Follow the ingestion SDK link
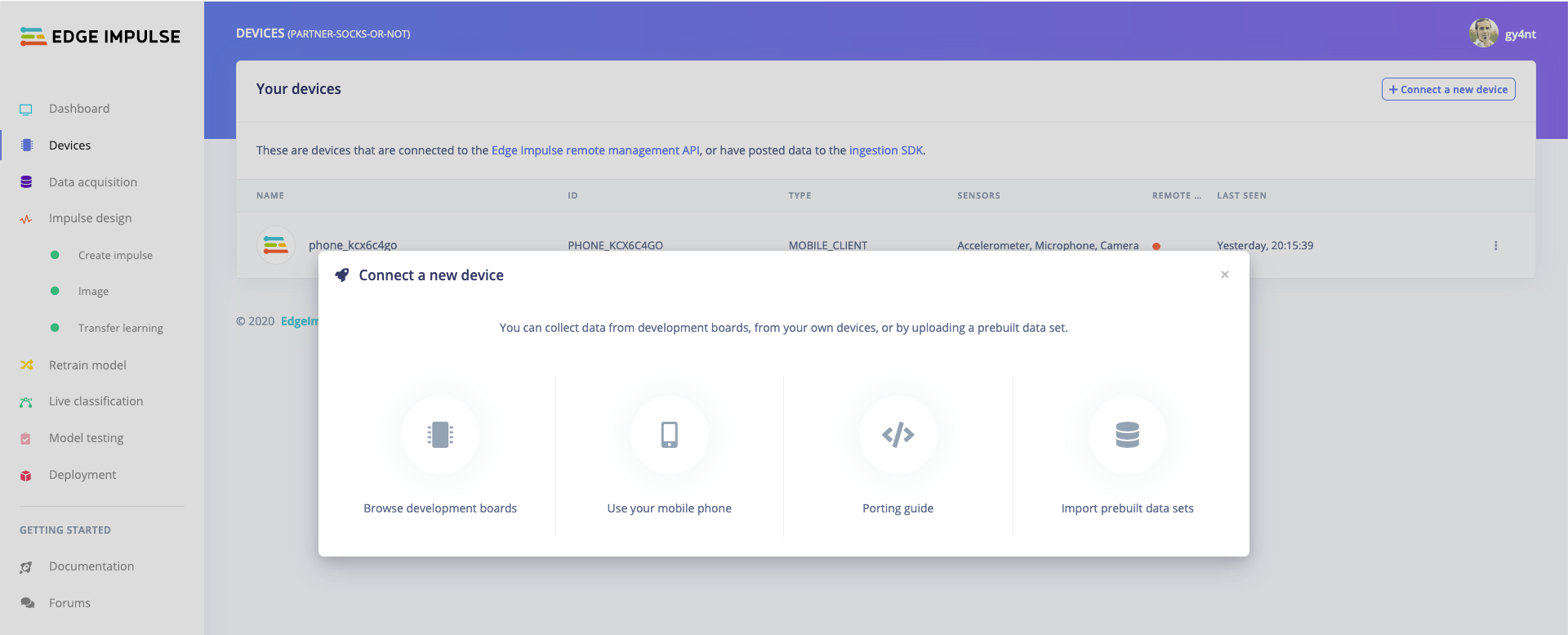1568x635 pixels. 885,150
